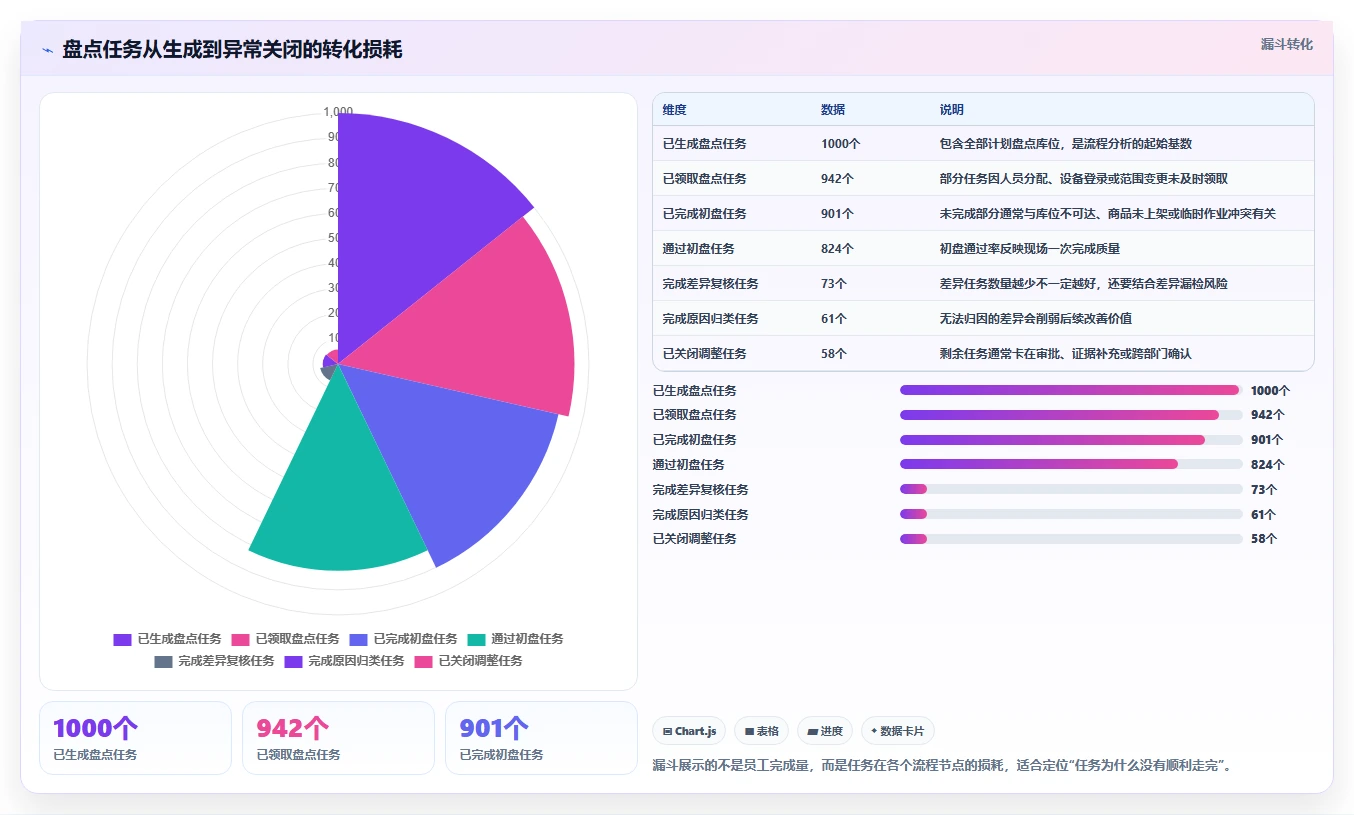Image resolution: width=1354 pixels, height=815 pixels.
Task: Click the 漏斗转化 tag in the header
Action: click(x=1286, y=44)
